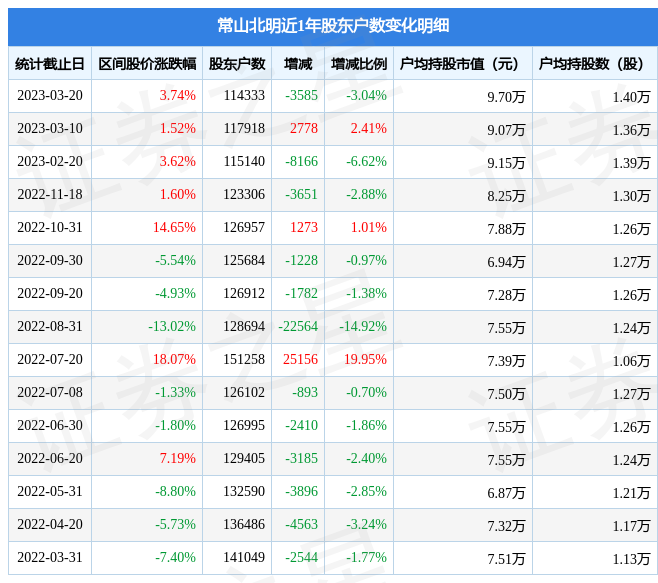658x583 pixels.
Task: Click market value 9.70万
Action: click(x=506, y=97)
